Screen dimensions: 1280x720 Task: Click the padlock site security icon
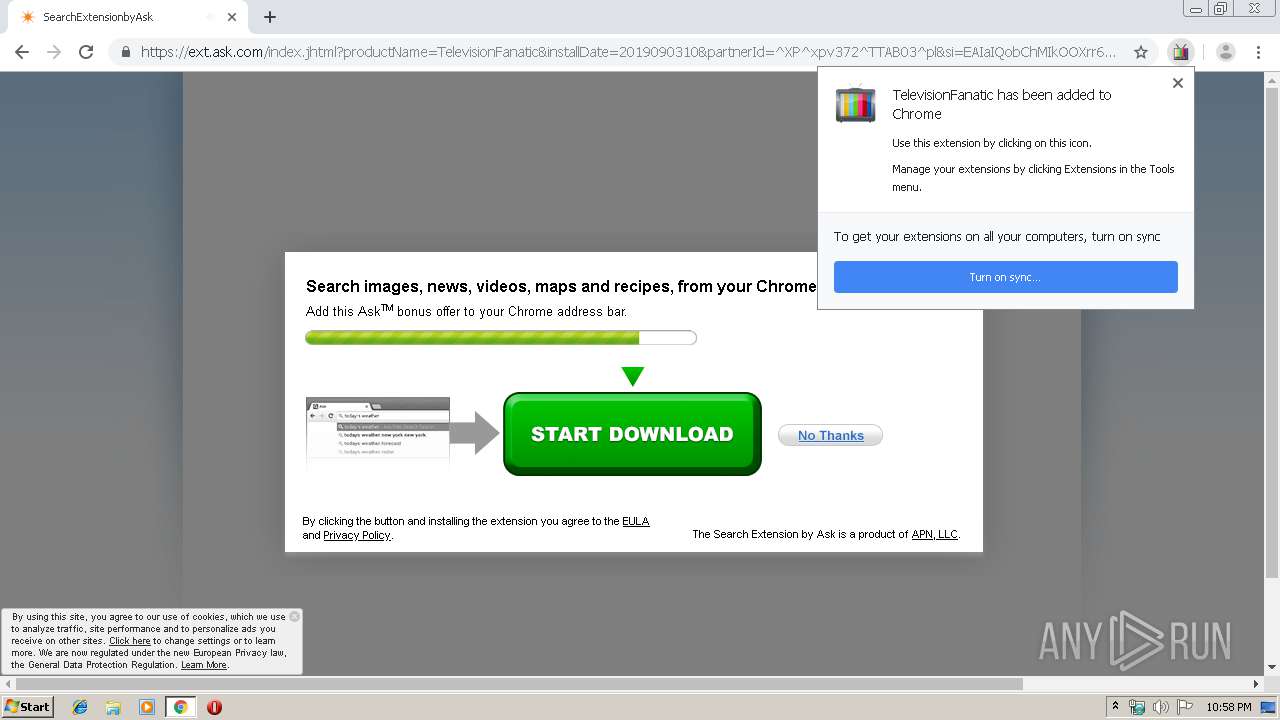click(126, 52)
